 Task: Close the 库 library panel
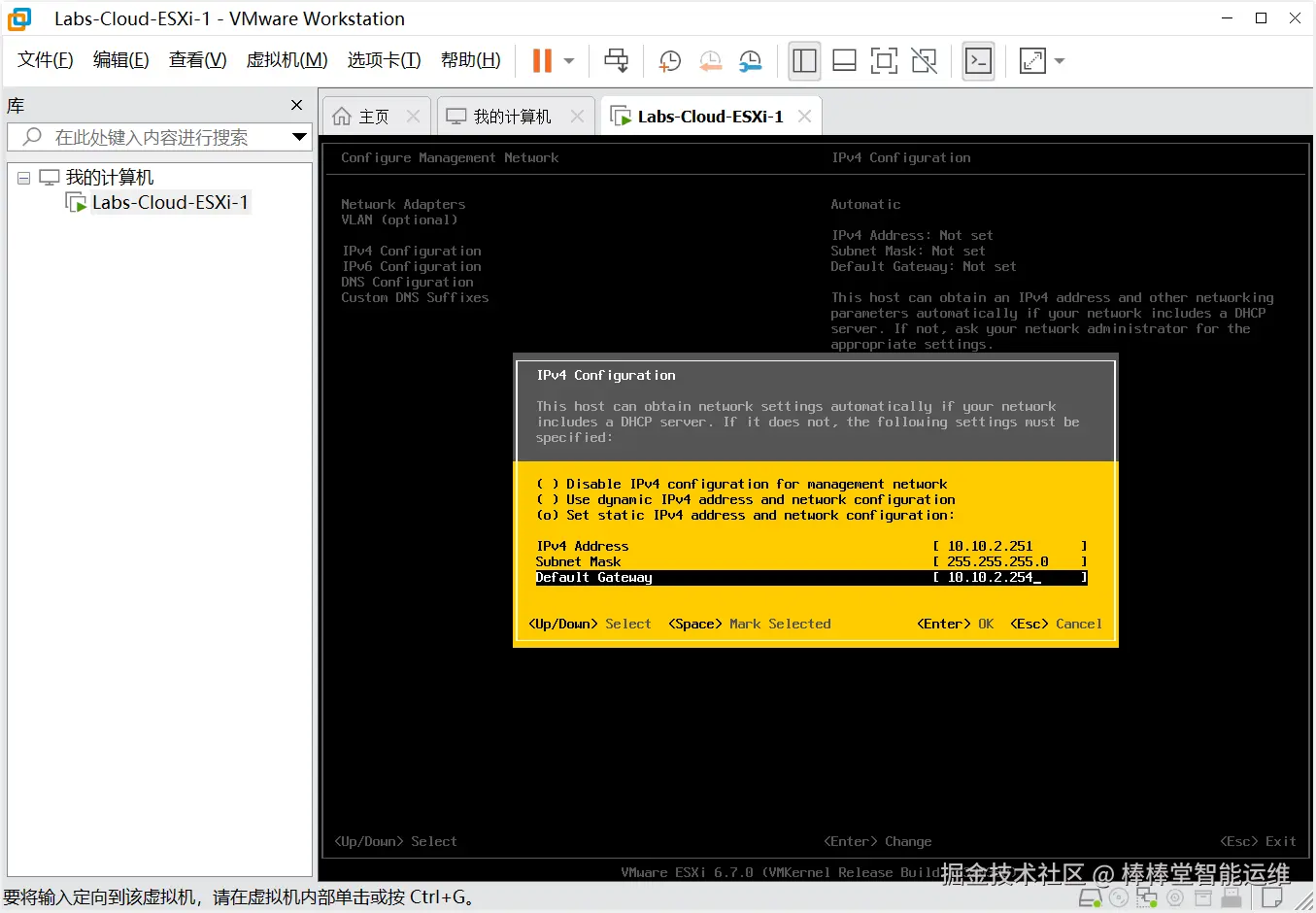pos(296,105)
